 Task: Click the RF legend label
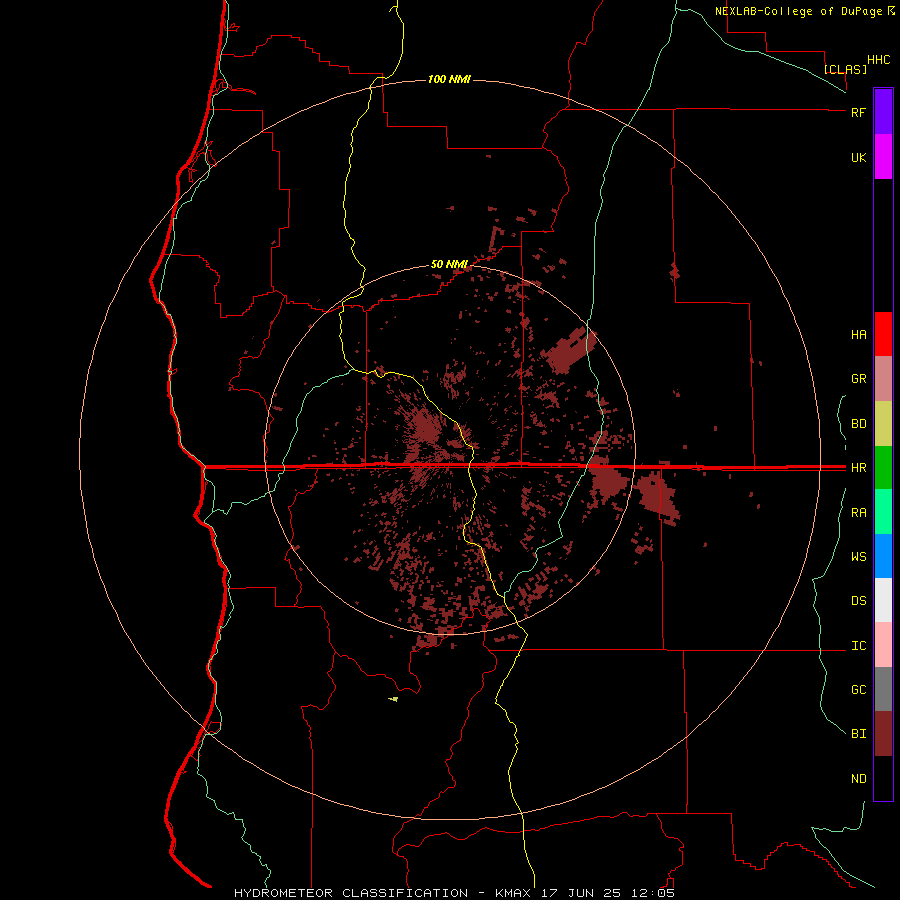click(858, 112)
